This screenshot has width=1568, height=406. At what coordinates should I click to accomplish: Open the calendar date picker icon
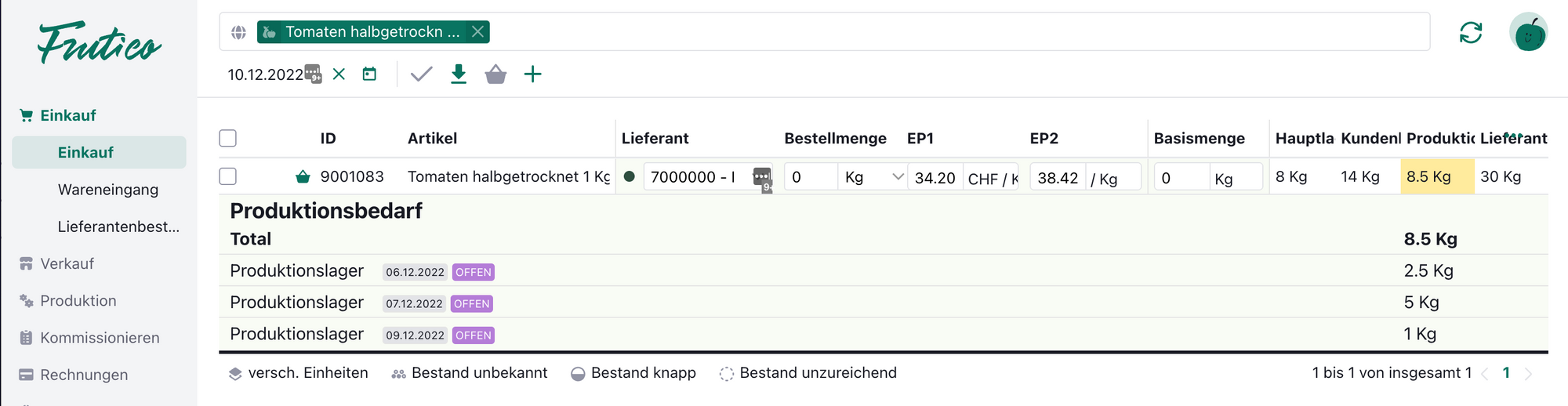coord(369,74)
